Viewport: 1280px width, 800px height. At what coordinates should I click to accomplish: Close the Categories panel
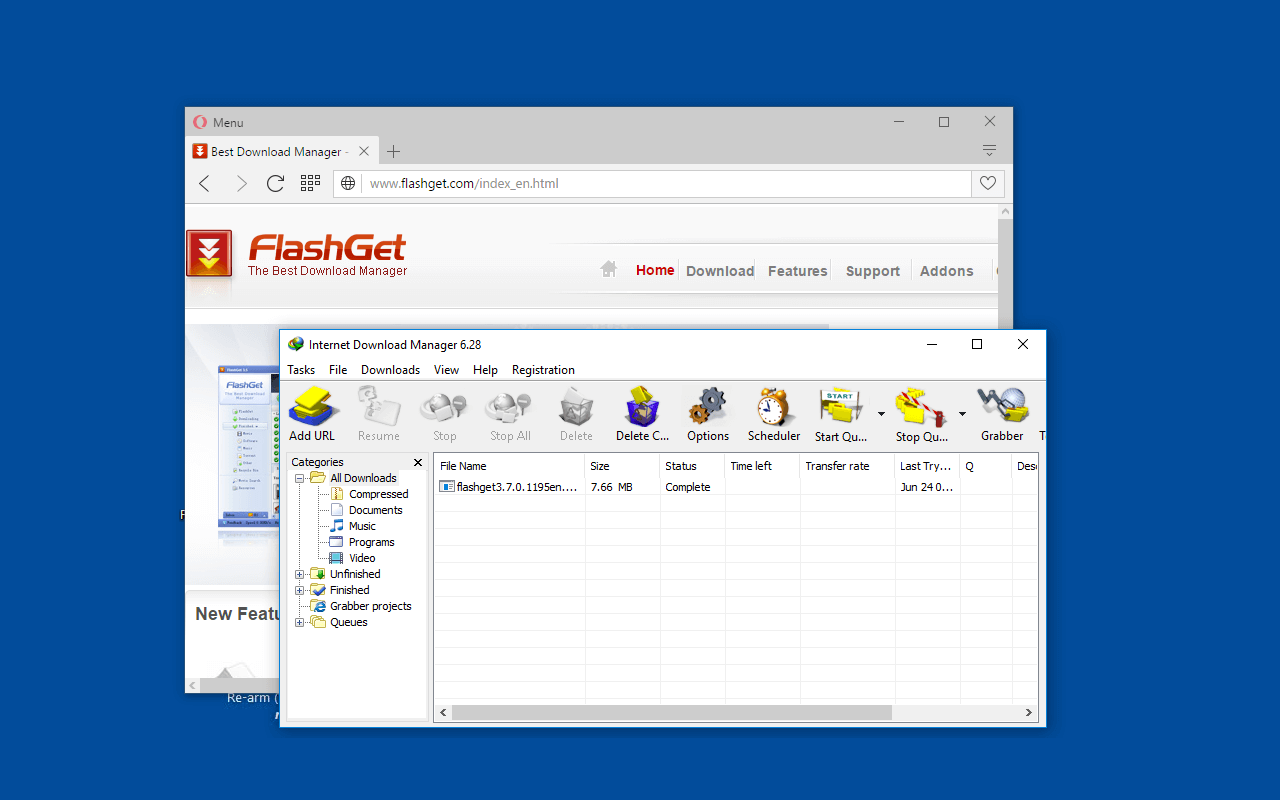(418, 462)
